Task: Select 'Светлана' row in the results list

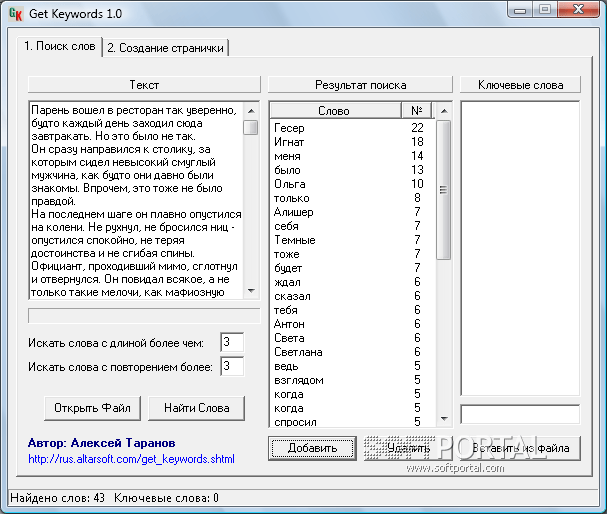Action: pos(298,352)
